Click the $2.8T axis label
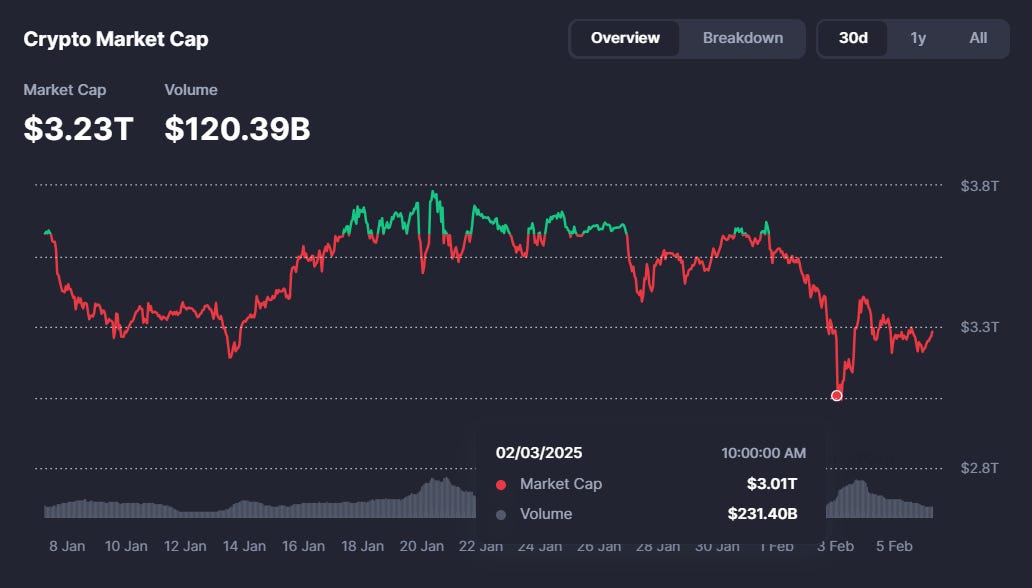The width and height of the screenshot is (1032, 588). (979, 468)
